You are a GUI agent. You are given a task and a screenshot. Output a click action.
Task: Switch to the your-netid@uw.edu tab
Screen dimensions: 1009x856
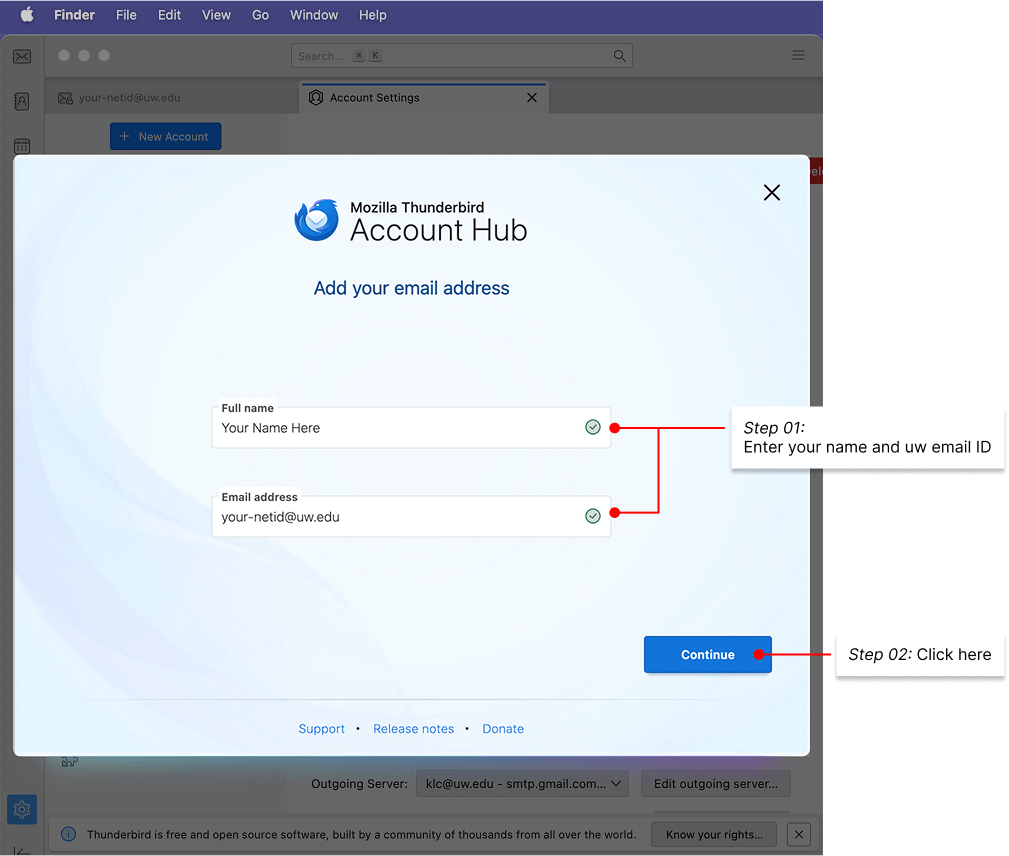(130, 98)
